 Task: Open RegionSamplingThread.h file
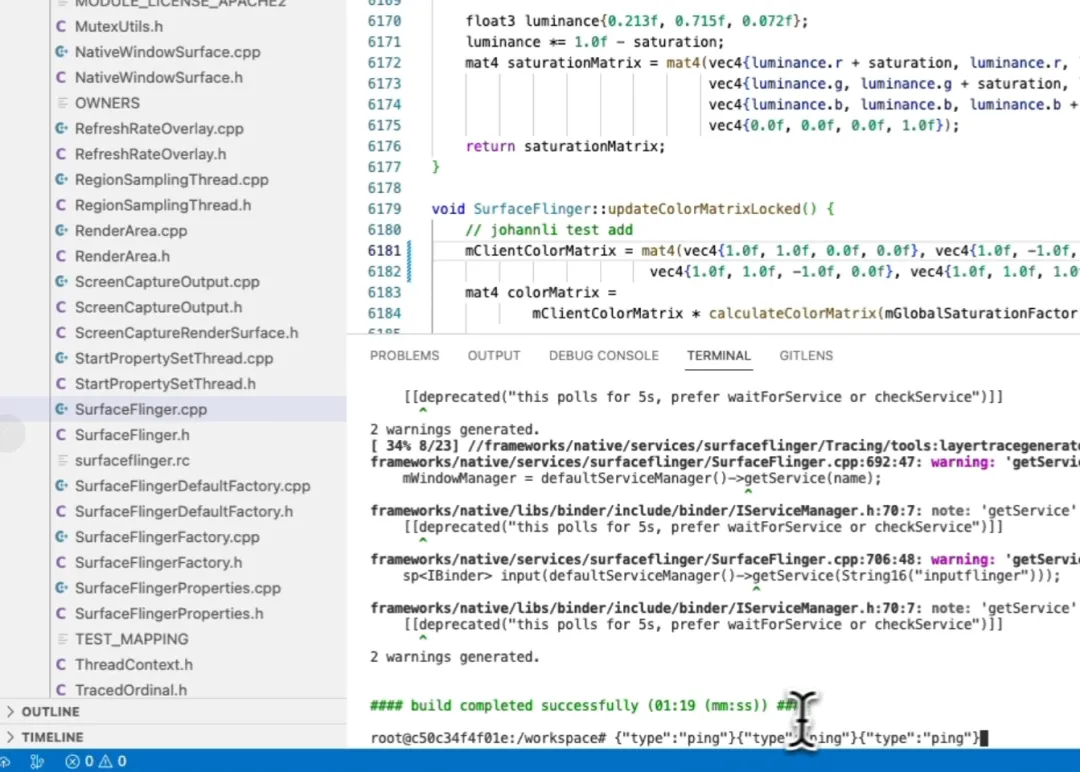(x=163, y=205)
